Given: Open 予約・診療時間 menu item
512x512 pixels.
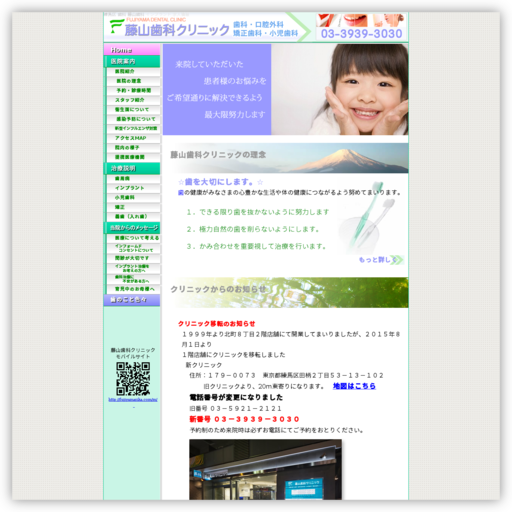Looking at the screenshot, I should 133,91.
